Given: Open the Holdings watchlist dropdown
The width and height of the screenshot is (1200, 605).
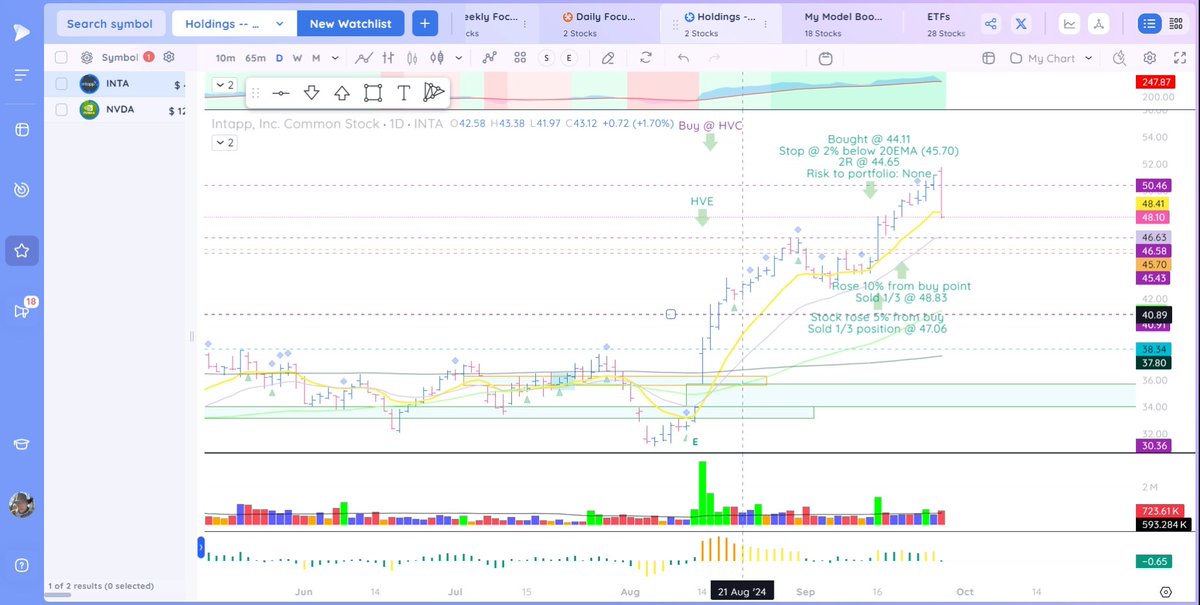Looking at the screenshot, I should [x=233, y=23].
